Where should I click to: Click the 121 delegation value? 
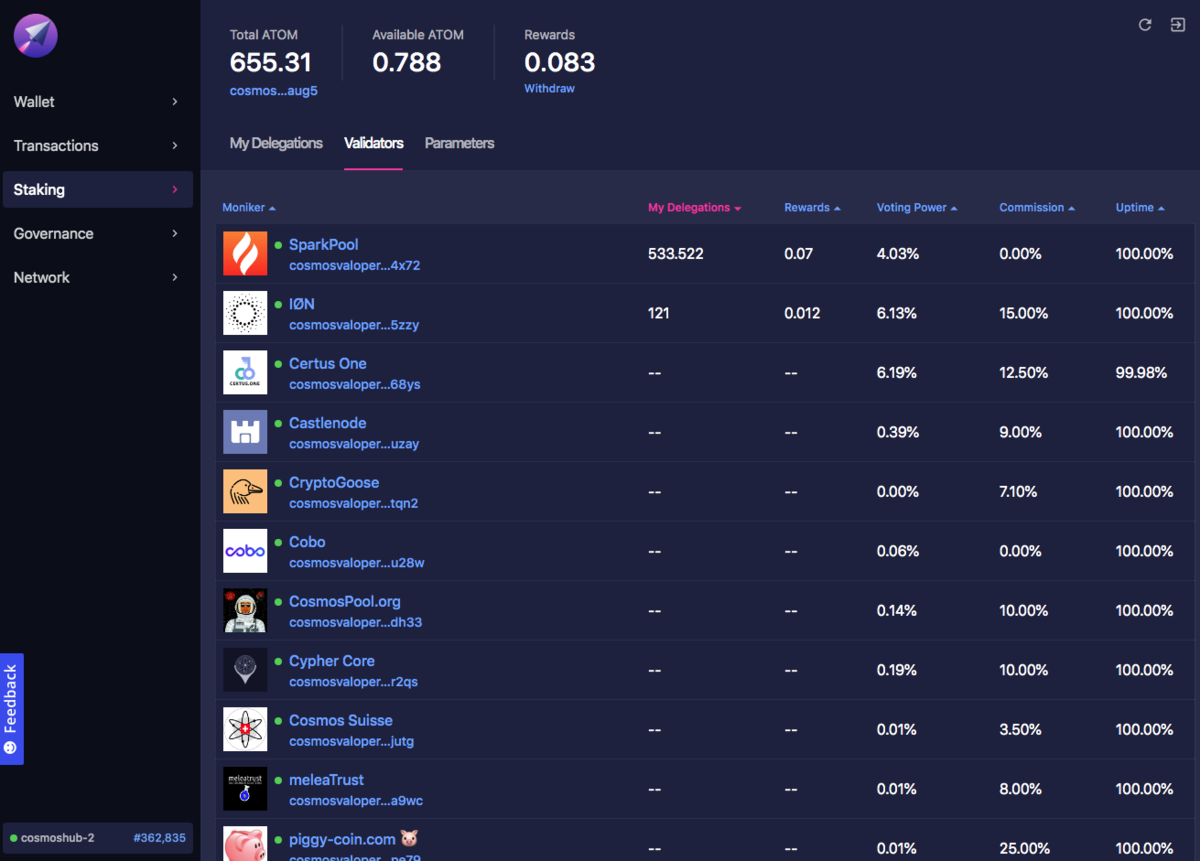pos(659,313)
